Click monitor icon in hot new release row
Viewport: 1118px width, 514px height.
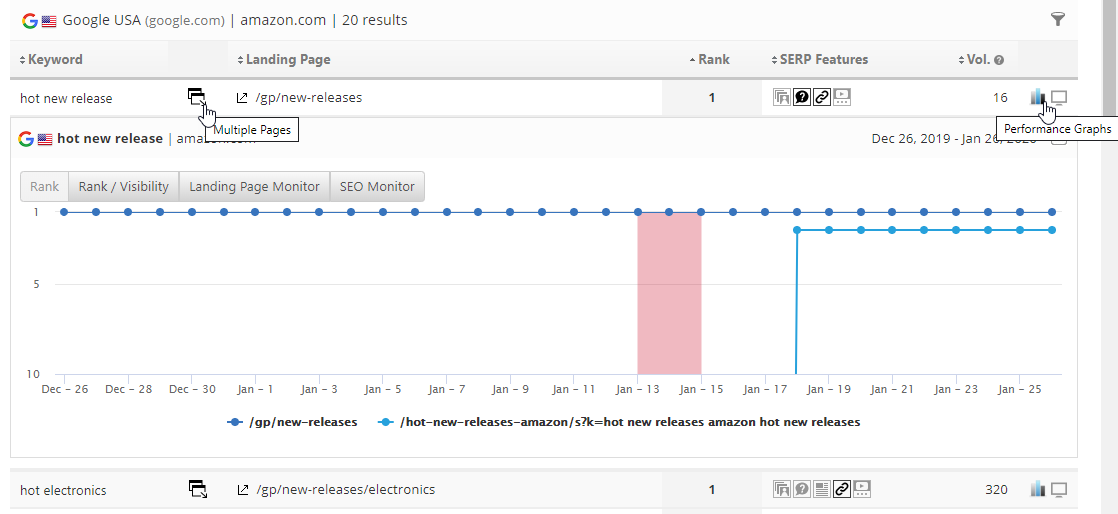1060,97
